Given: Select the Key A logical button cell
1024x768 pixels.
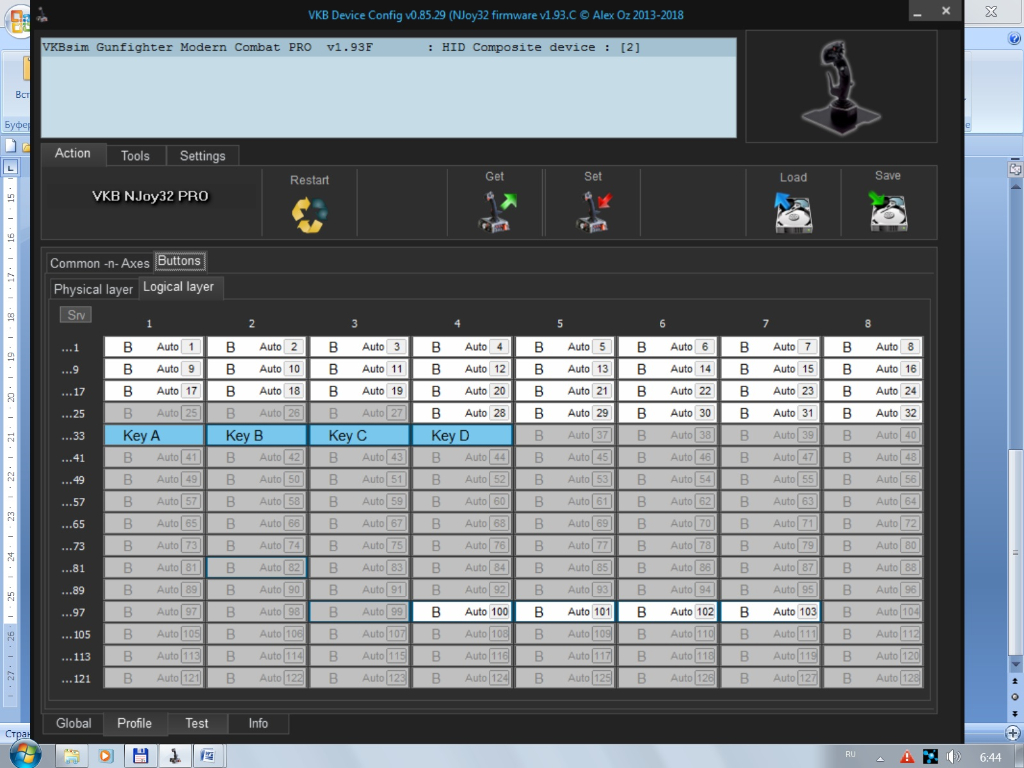Looking at the screenshot, I should 154,435.
